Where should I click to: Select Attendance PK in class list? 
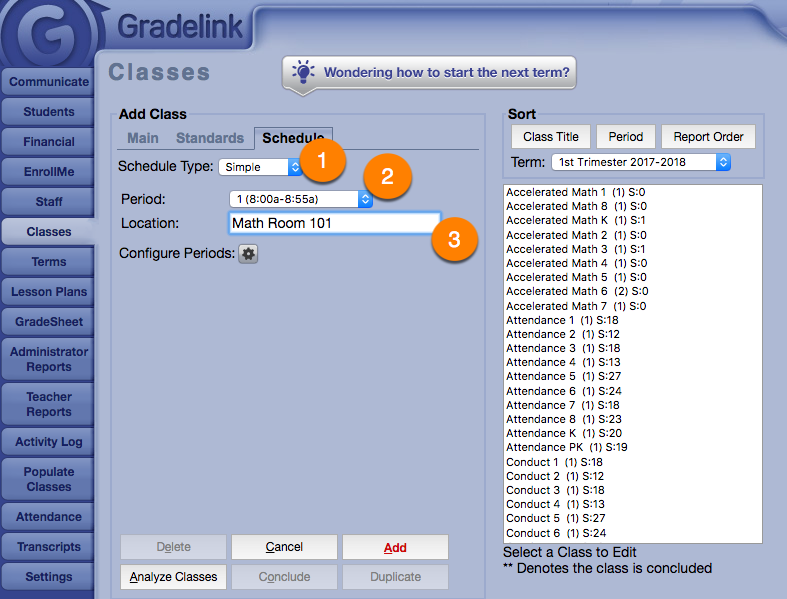click(566, 448)
